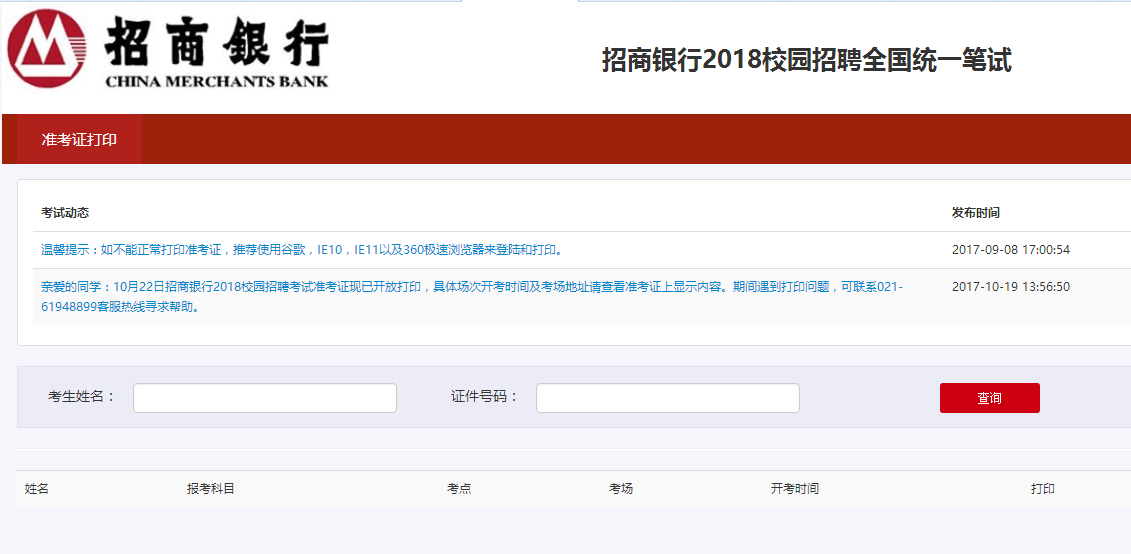Click the 考生姓名 field label
Image resolution: width=1131 pixels, height=554 pixels.
(82, 397)
